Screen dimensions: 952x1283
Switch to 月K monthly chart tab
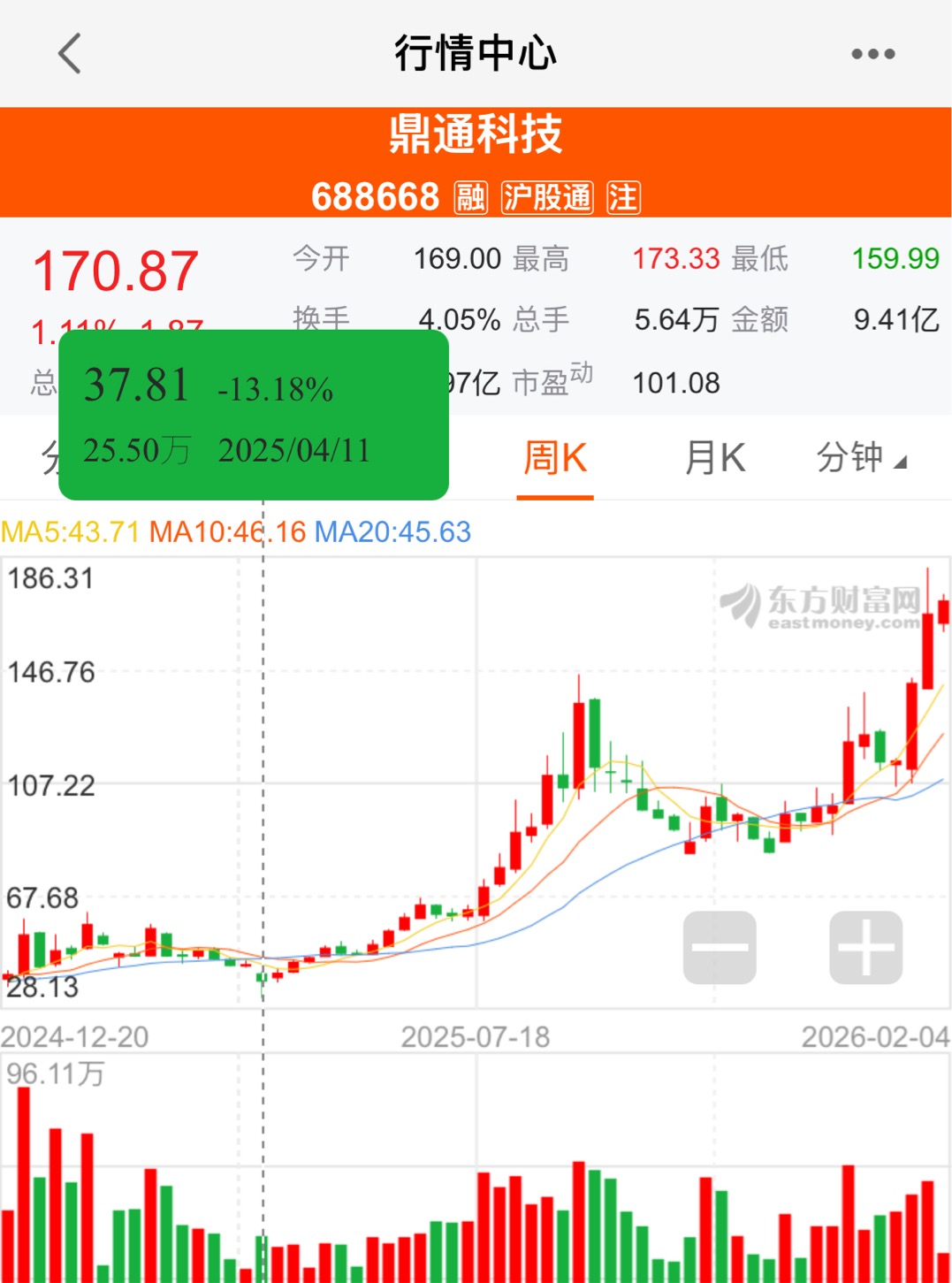click(x=715, y=458)
